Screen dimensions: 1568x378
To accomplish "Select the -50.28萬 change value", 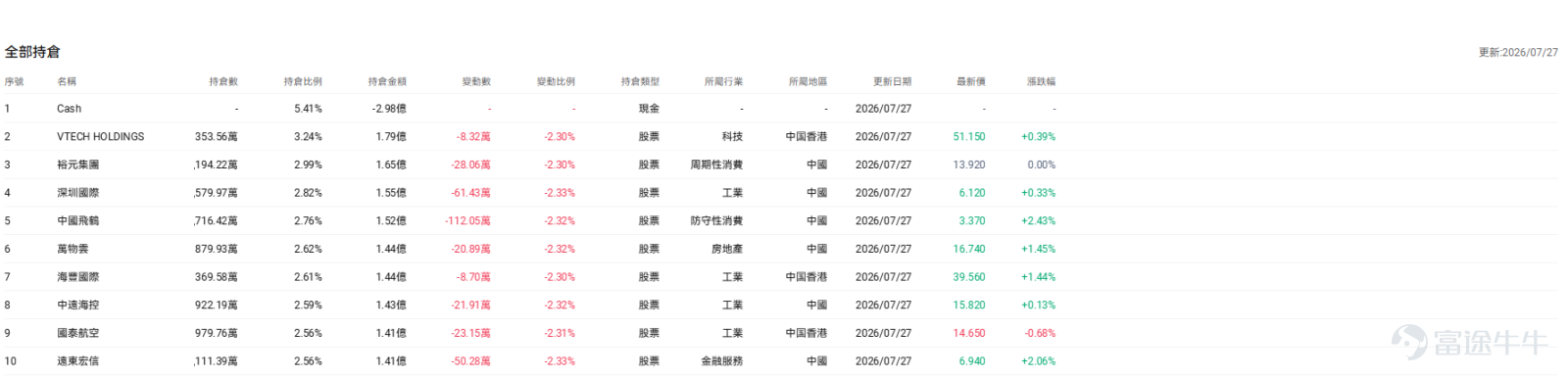I will [470, 361].
